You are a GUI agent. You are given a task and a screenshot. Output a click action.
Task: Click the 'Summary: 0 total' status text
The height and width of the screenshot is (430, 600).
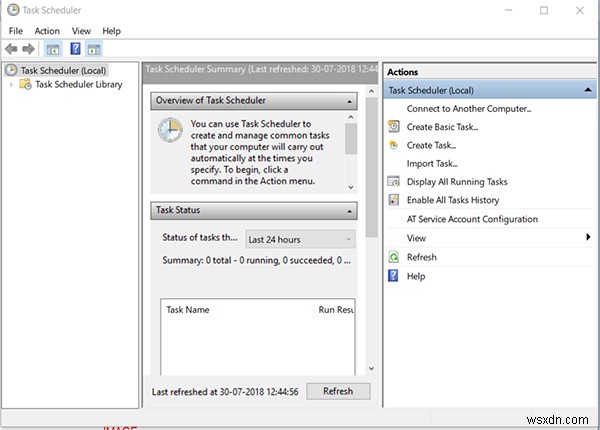pyautogui.click(x=256, y=260)
